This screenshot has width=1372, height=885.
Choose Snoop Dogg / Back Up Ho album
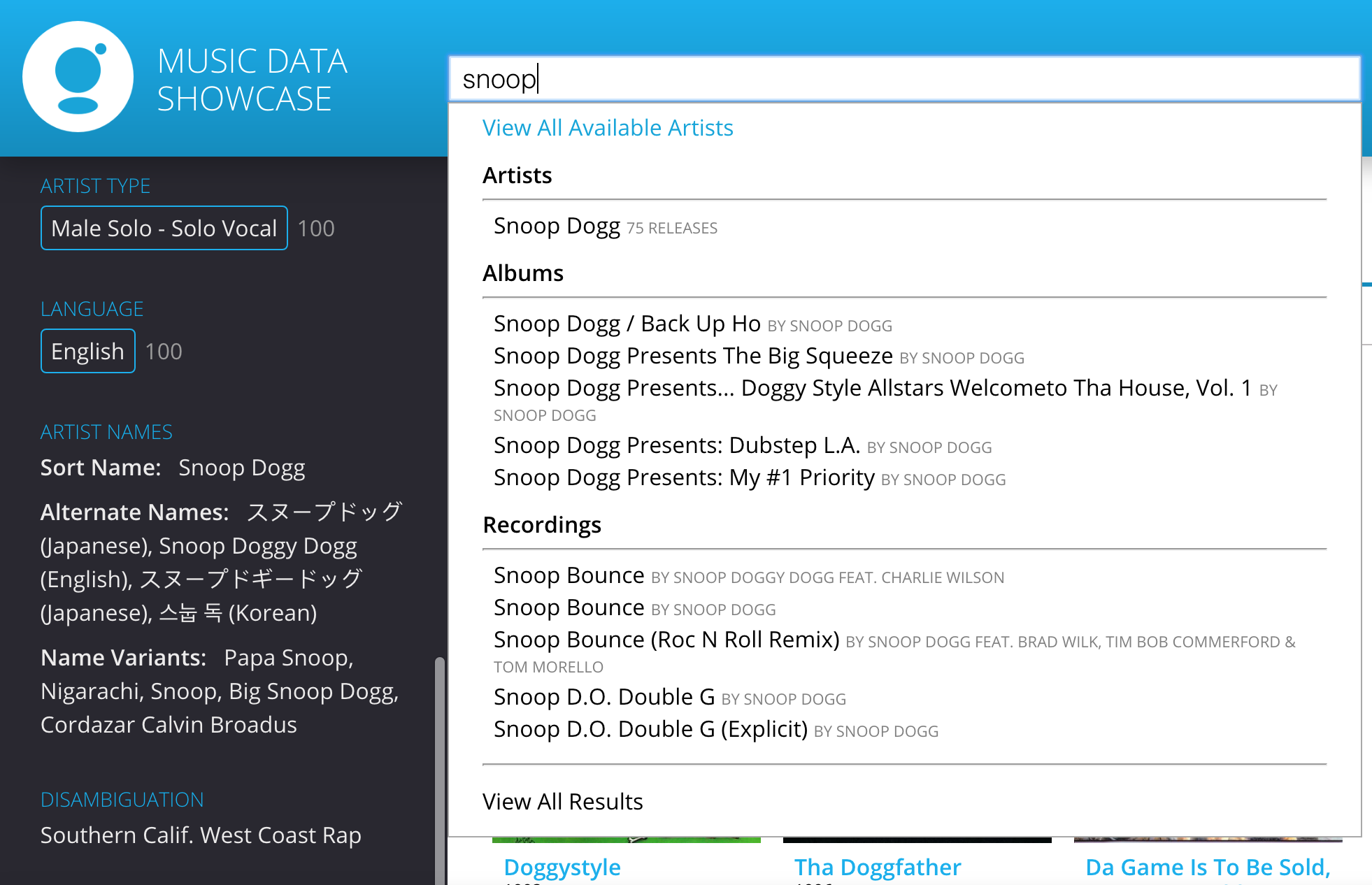[x=627, y=324]
